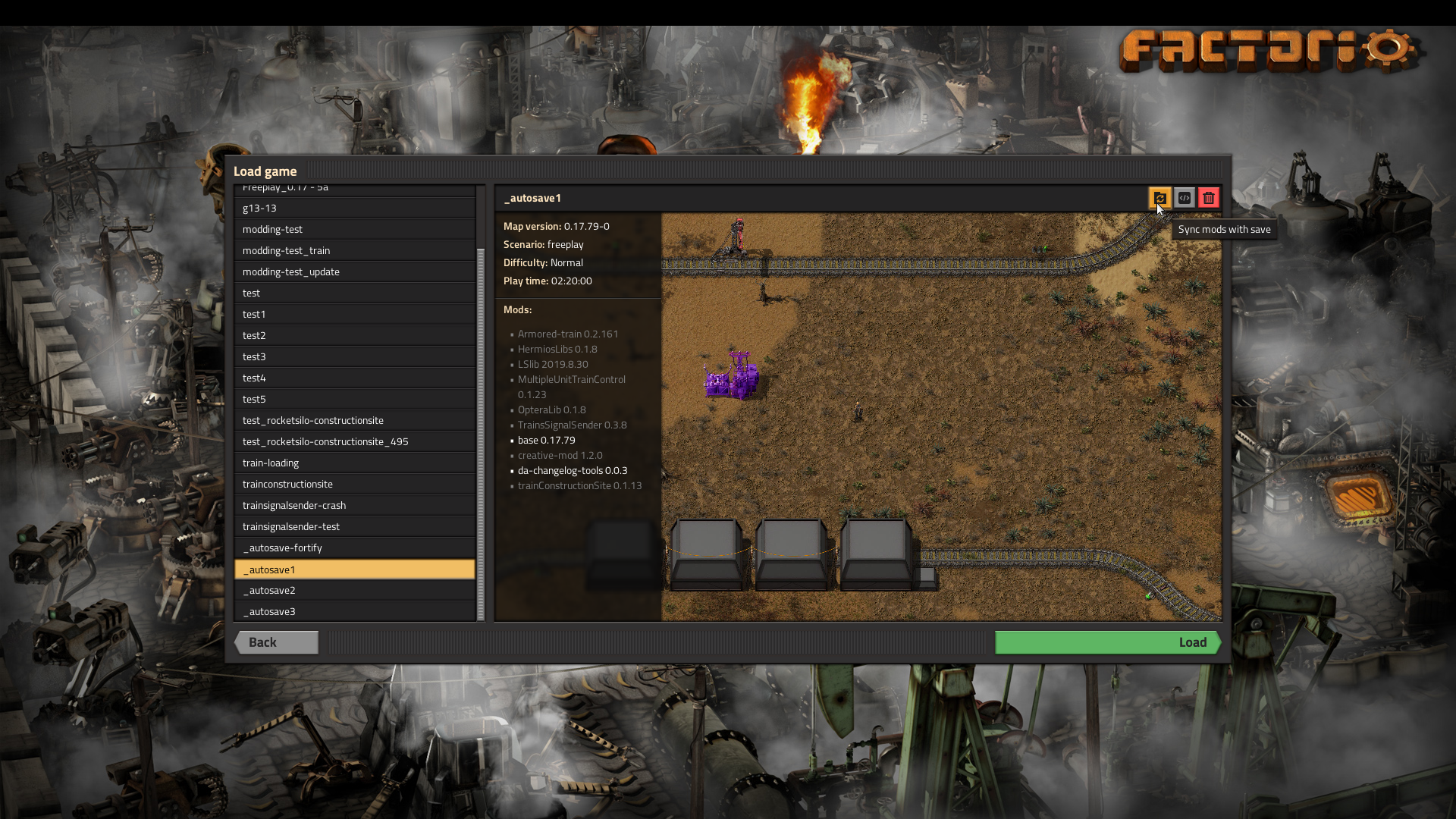The height and width of the screenshot is (819, 1456).
Task: Select the test4 save
Action: [x=355, y=378]
